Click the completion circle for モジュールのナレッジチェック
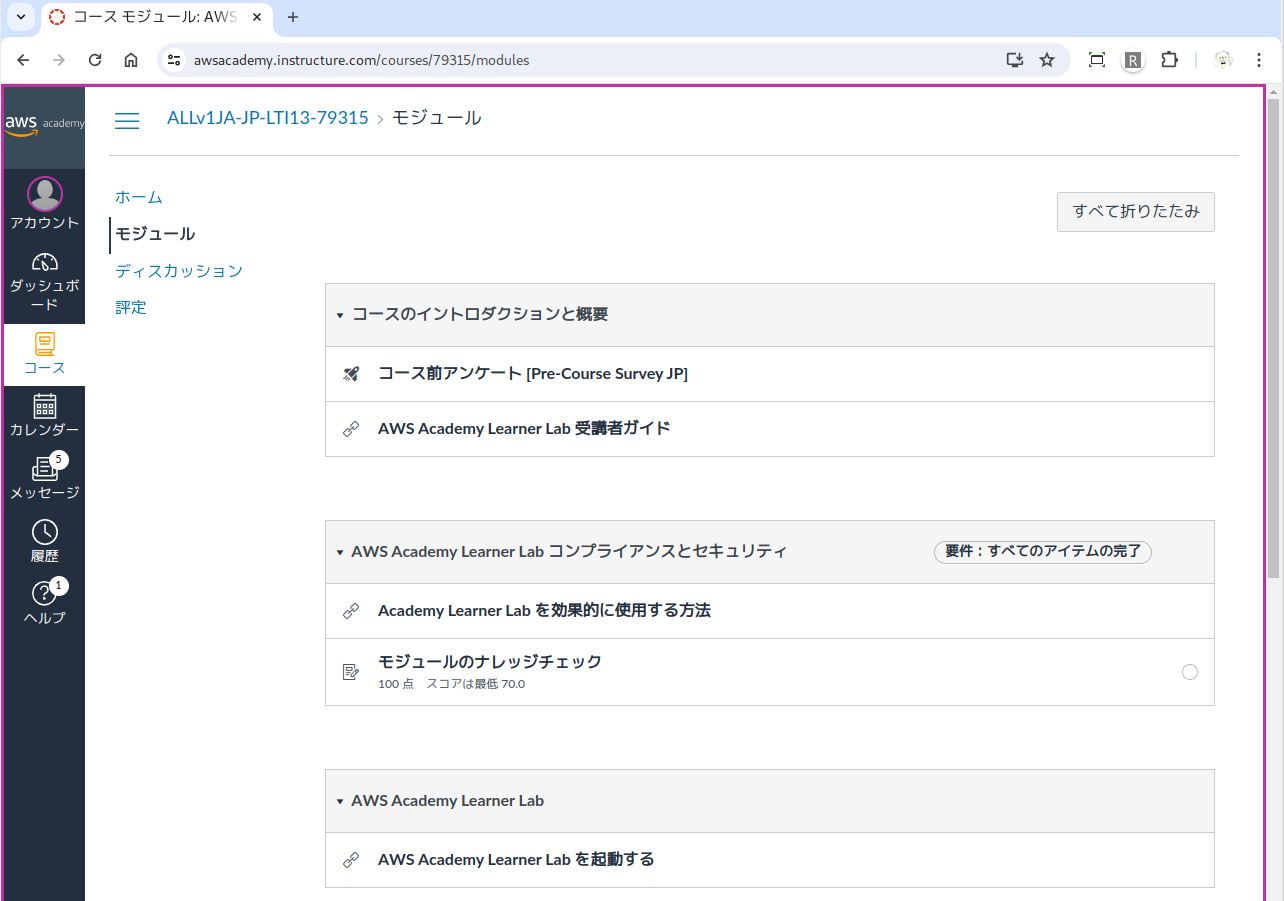The image size is (1284, 901). tap(1190, 672)
